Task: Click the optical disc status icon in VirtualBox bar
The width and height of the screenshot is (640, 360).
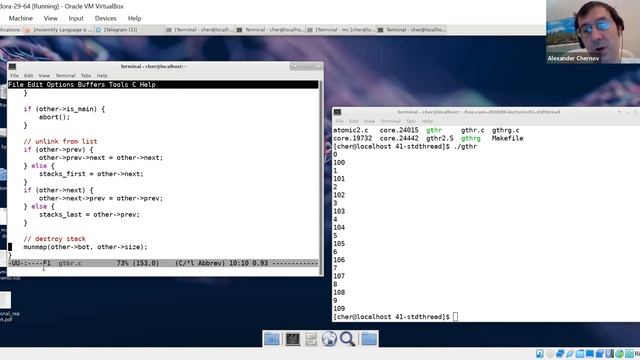Action: pos(550,354)
